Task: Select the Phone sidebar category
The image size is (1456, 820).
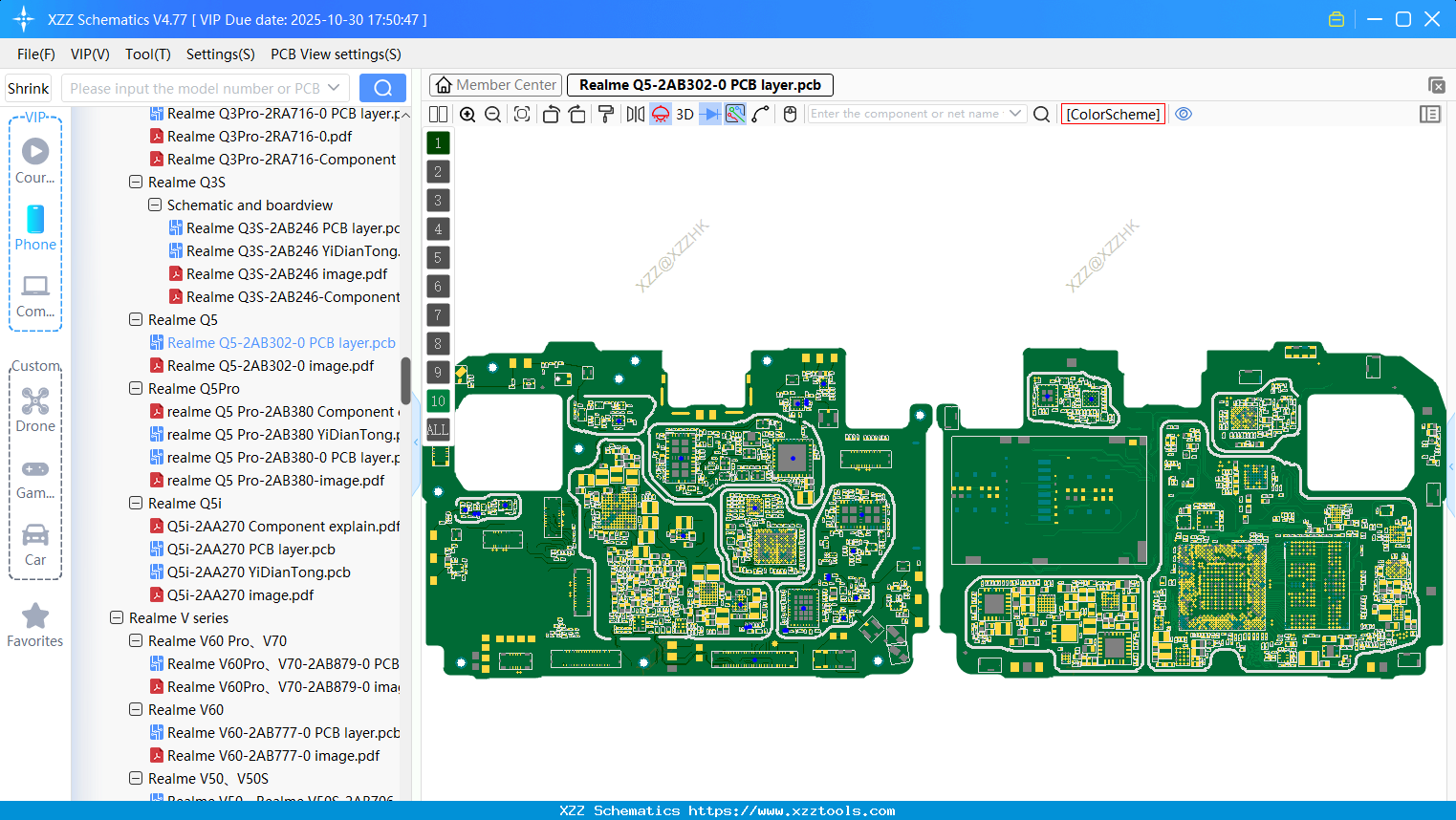Action: (x=35, y=228)
